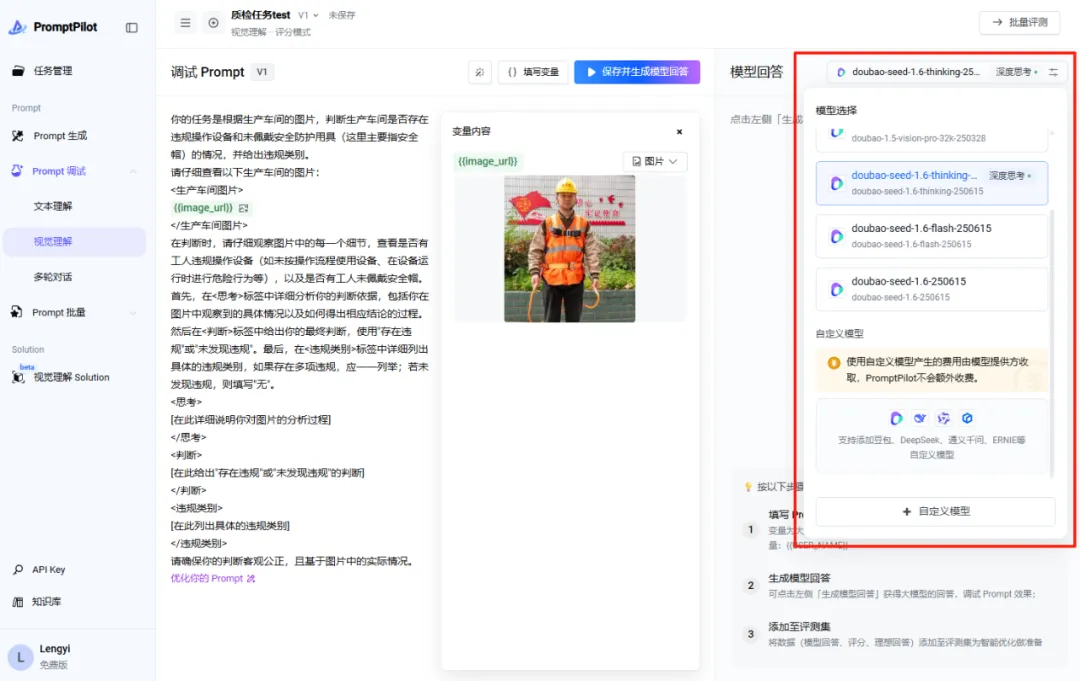Click the 未保存 status text
The width and height of the screenshot is (1080, 681).
[x=342, y=15]
